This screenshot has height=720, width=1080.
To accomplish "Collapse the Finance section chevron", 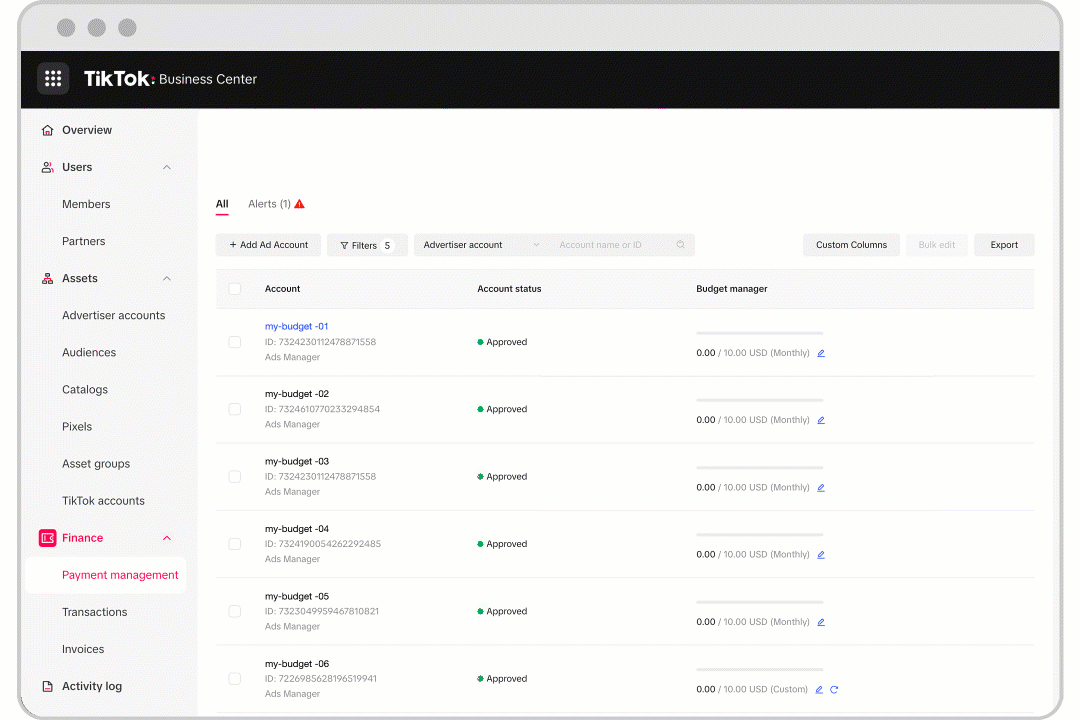I will 167,538.
